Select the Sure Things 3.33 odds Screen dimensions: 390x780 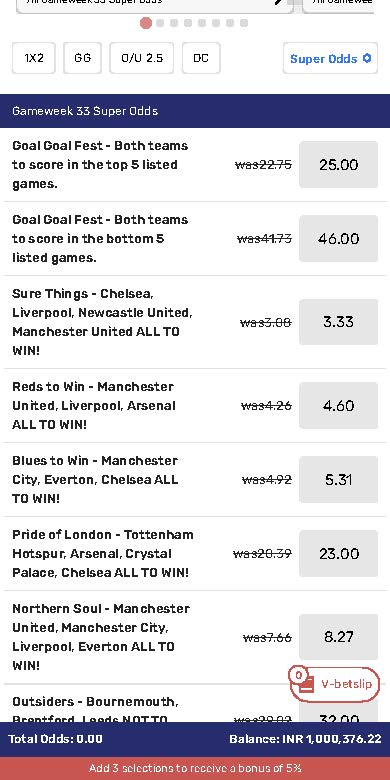pyautogui.click(x=338, y=322)
